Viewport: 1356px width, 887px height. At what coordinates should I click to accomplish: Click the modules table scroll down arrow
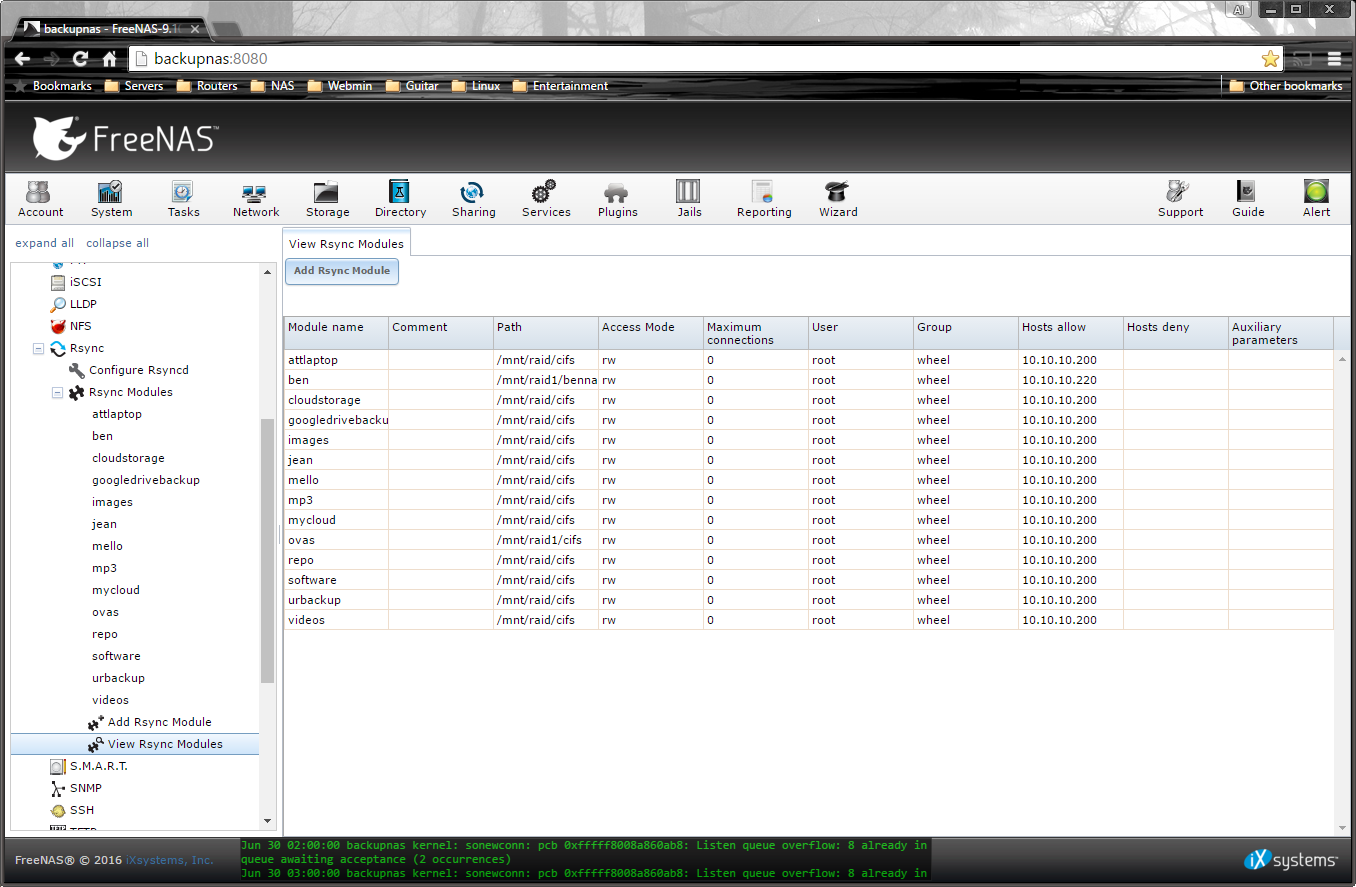1341,827
